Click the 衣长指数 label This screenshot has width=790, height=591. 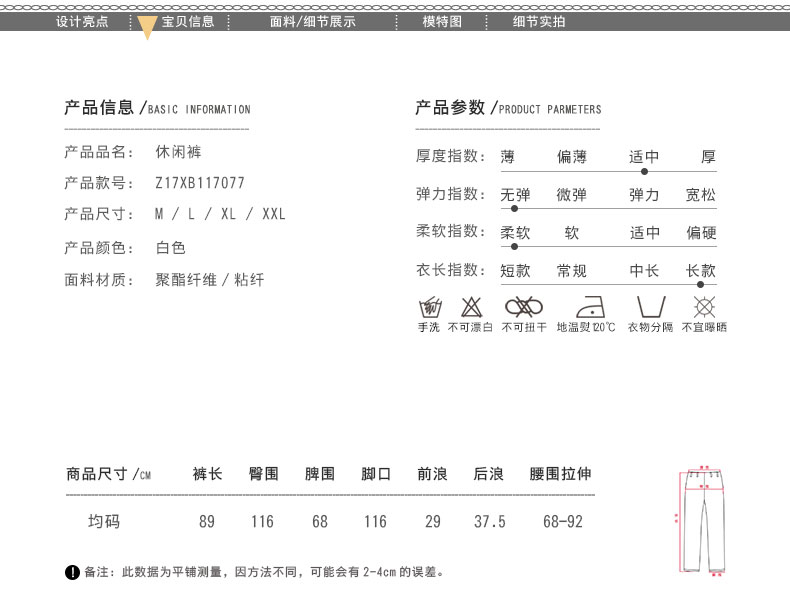coord(450,270)
